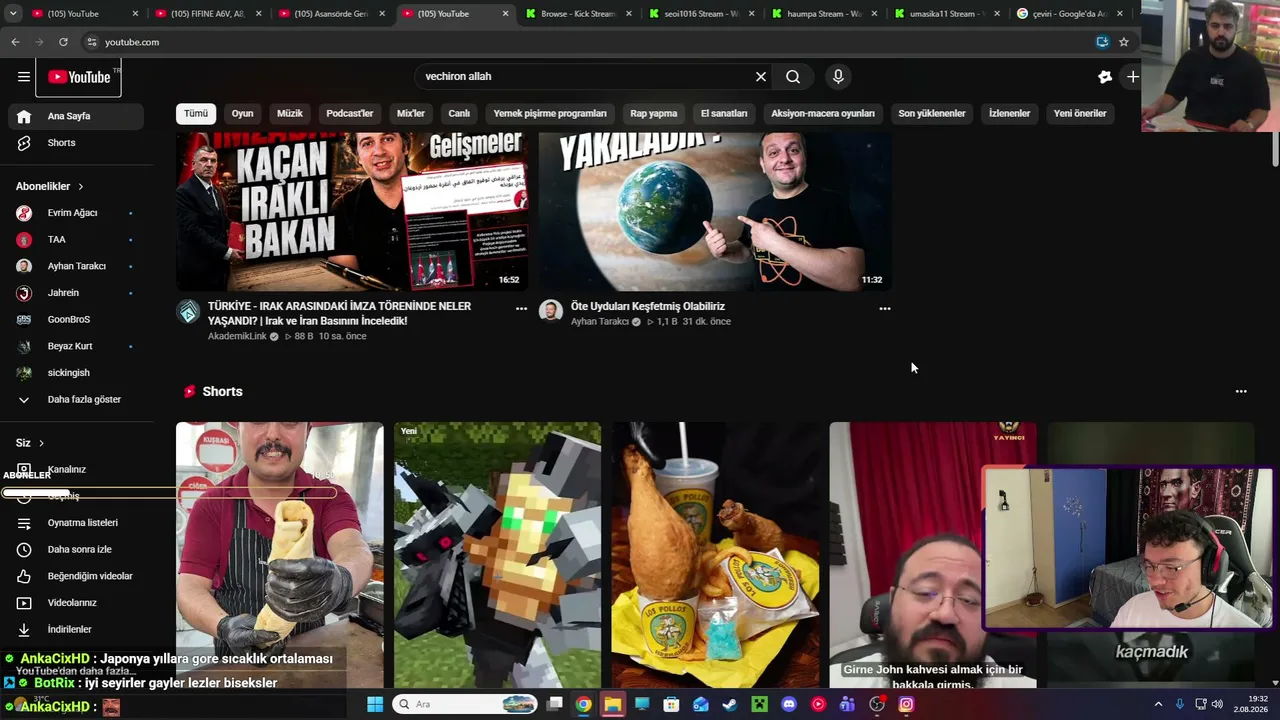This screenshot has width=1280, height=720.
Task: Open options for Öte Uyduları video
Action: coord(884,309)
